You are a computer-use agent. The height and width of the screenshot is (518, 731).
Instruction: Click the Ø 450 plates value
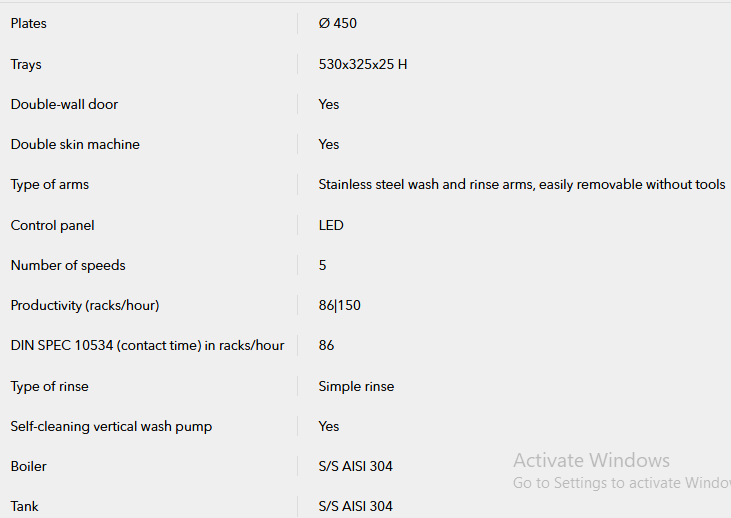[x=338, y=23]
